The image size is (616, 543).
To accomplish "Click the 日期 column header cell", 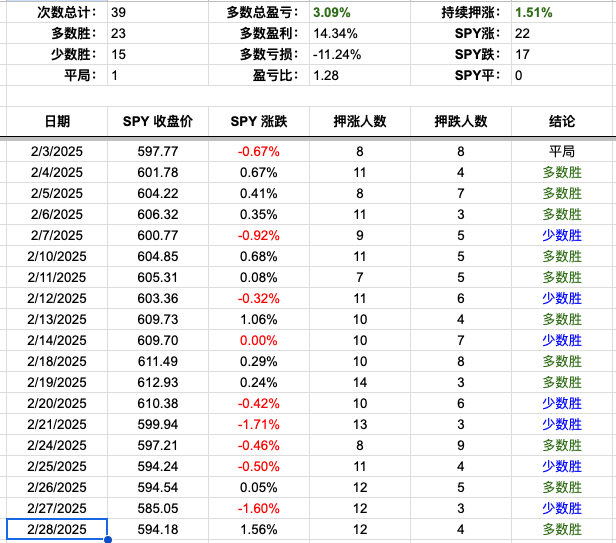I will point(57,121).
